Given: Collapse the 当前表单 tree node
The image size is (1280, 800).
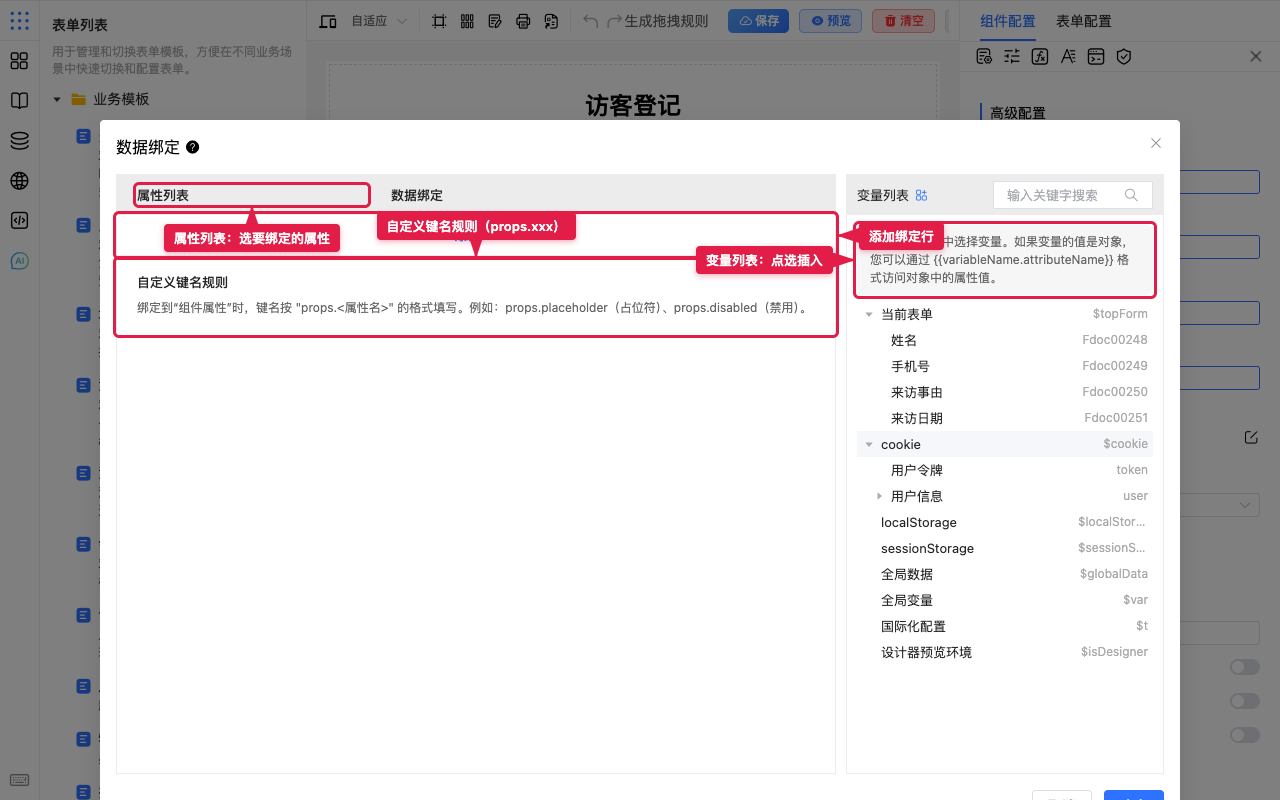Looking at the screenshot, I should pyautogui.click(x=869, y=314).
